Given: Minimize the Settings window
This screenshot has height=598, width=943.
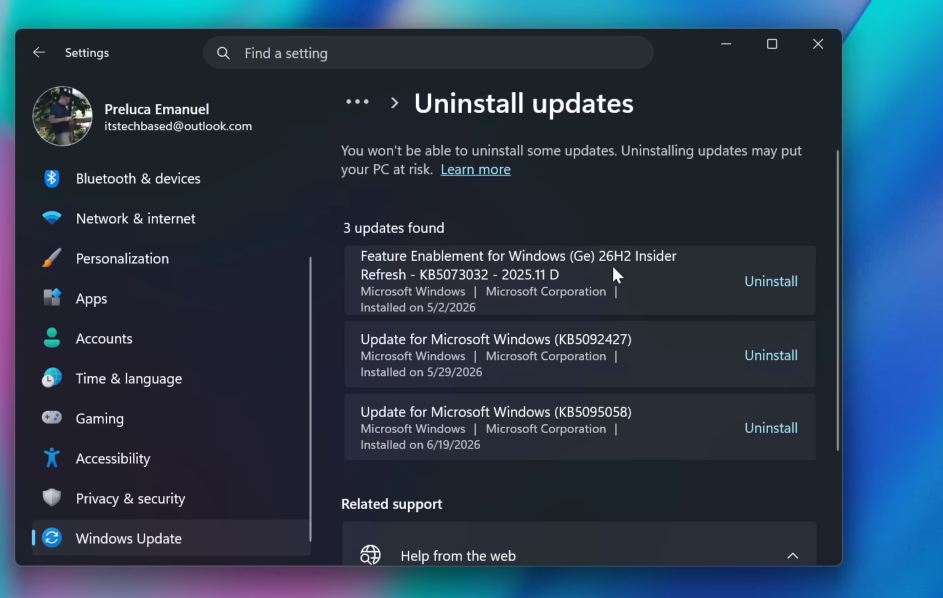Looking at the screenshot, I should (726, 44).
